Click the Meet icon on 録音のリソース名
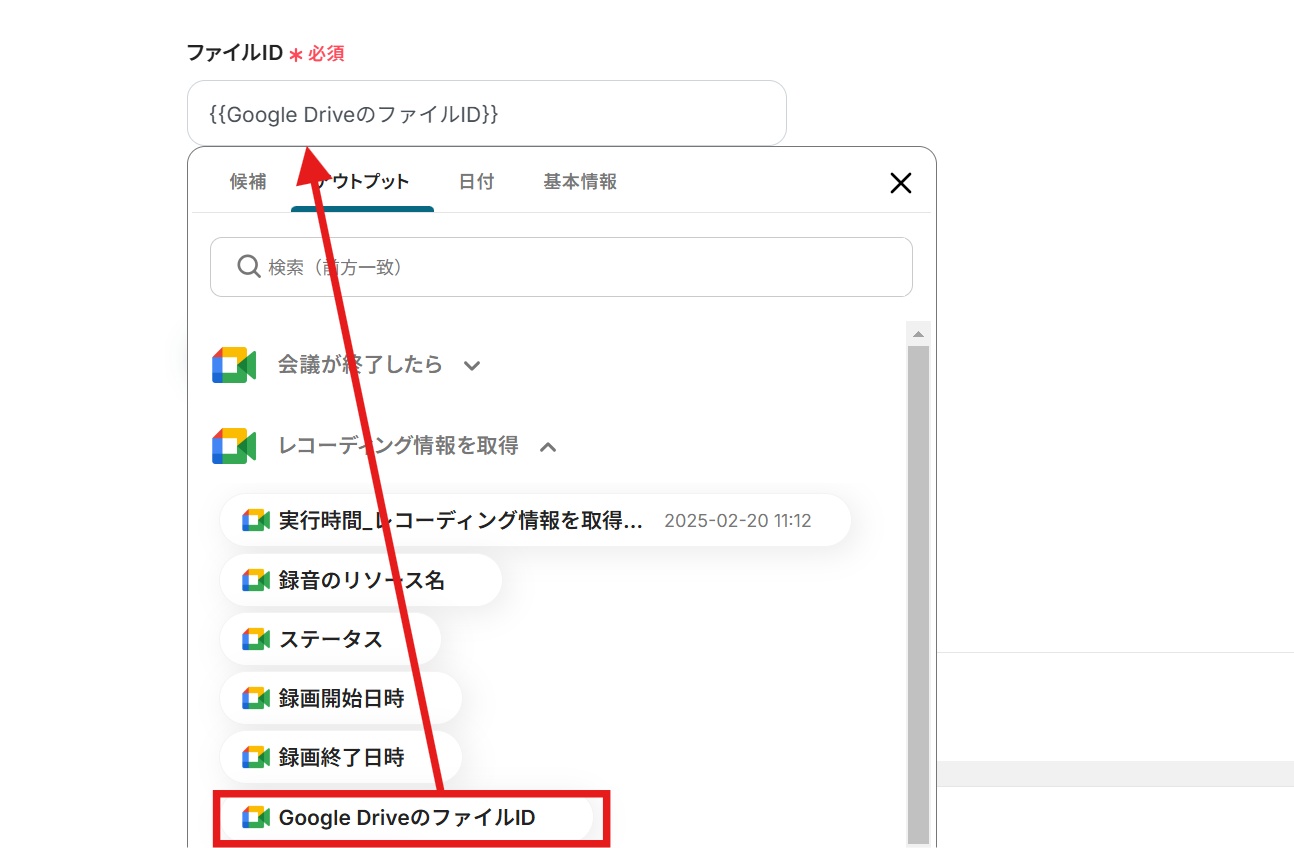This screenshot has width=1294, height=848. pyautogui.click(x=256, y=581)
